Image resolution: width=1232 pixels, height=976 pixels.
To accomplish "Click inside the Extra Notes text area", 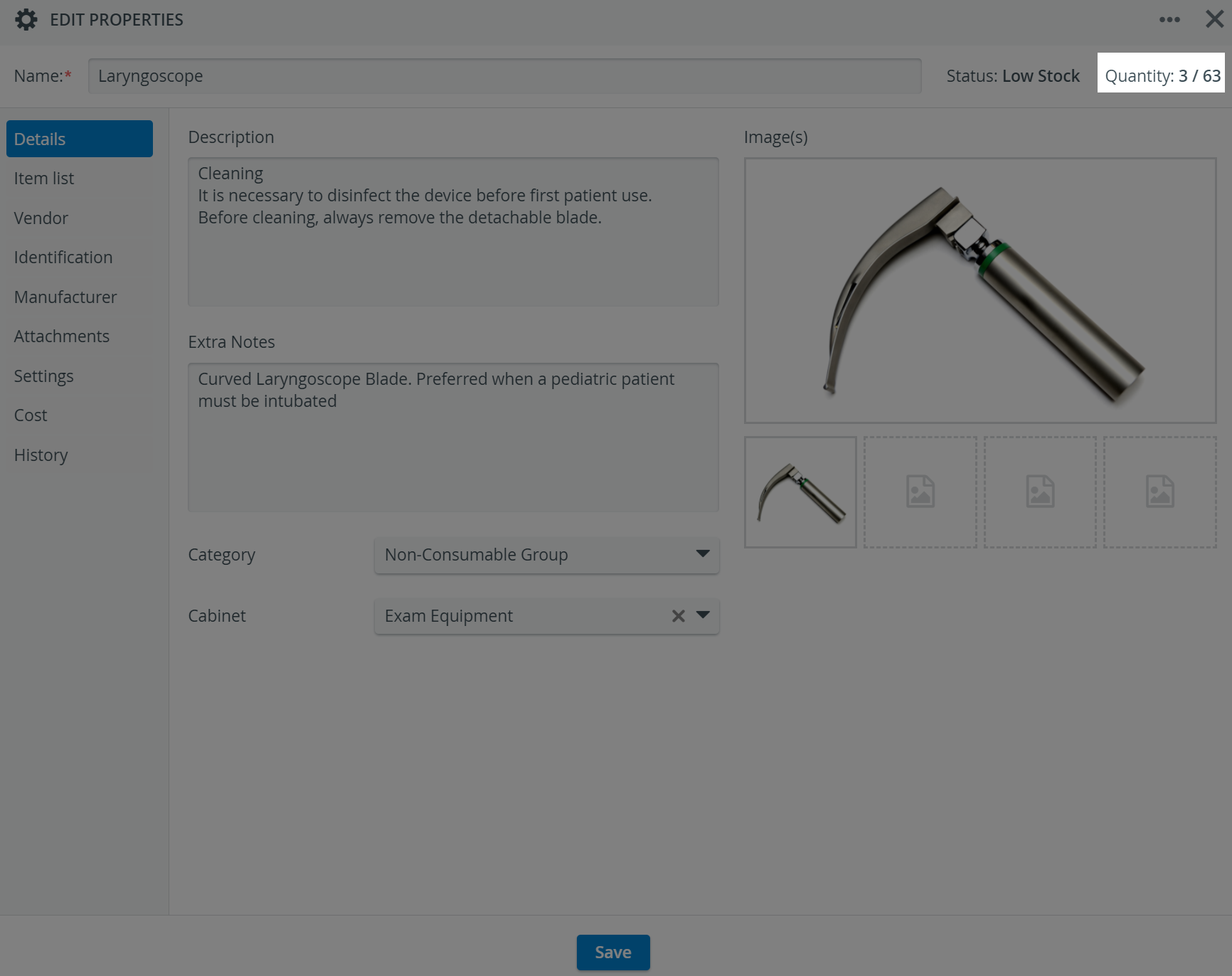I will click(x=453, y=437).
